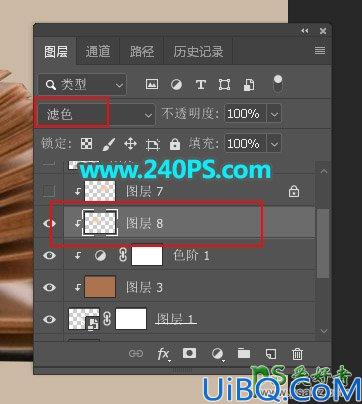Viewport: 362px width, 404px height.
Task: Click the lock icon on 图层 7
Action: 294,191
